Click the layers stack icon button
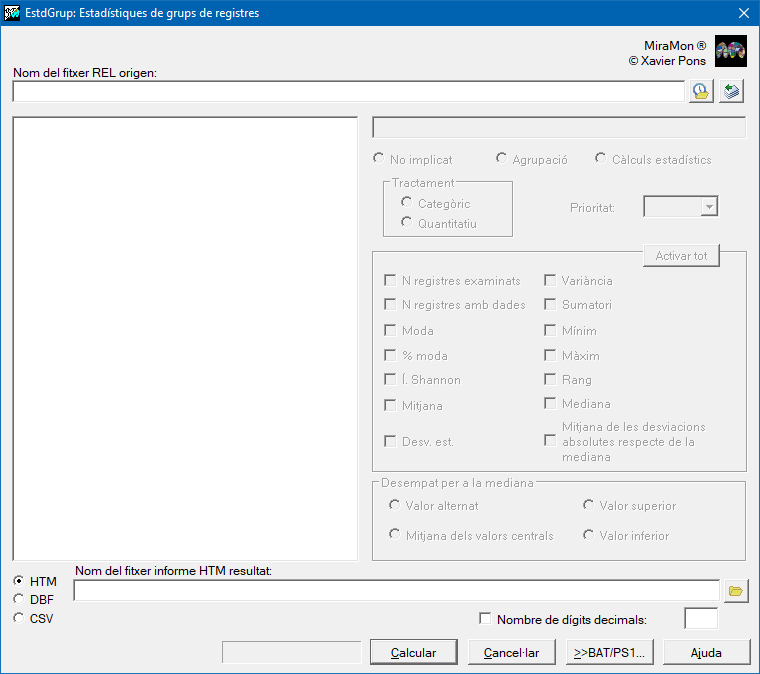This screenshot has width=760, height=674. point(732,91)
